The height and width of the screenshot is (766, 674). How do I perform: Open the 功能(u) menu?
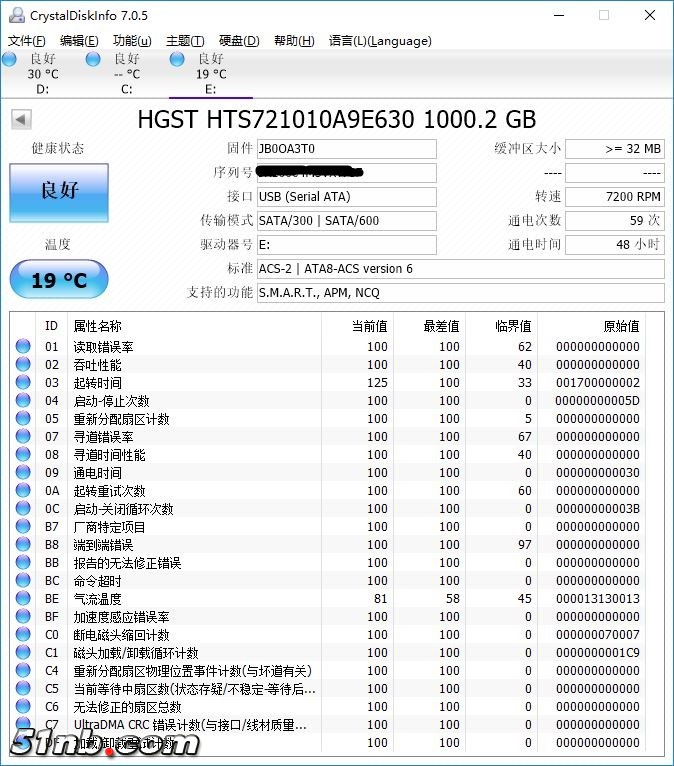(132, 41)
